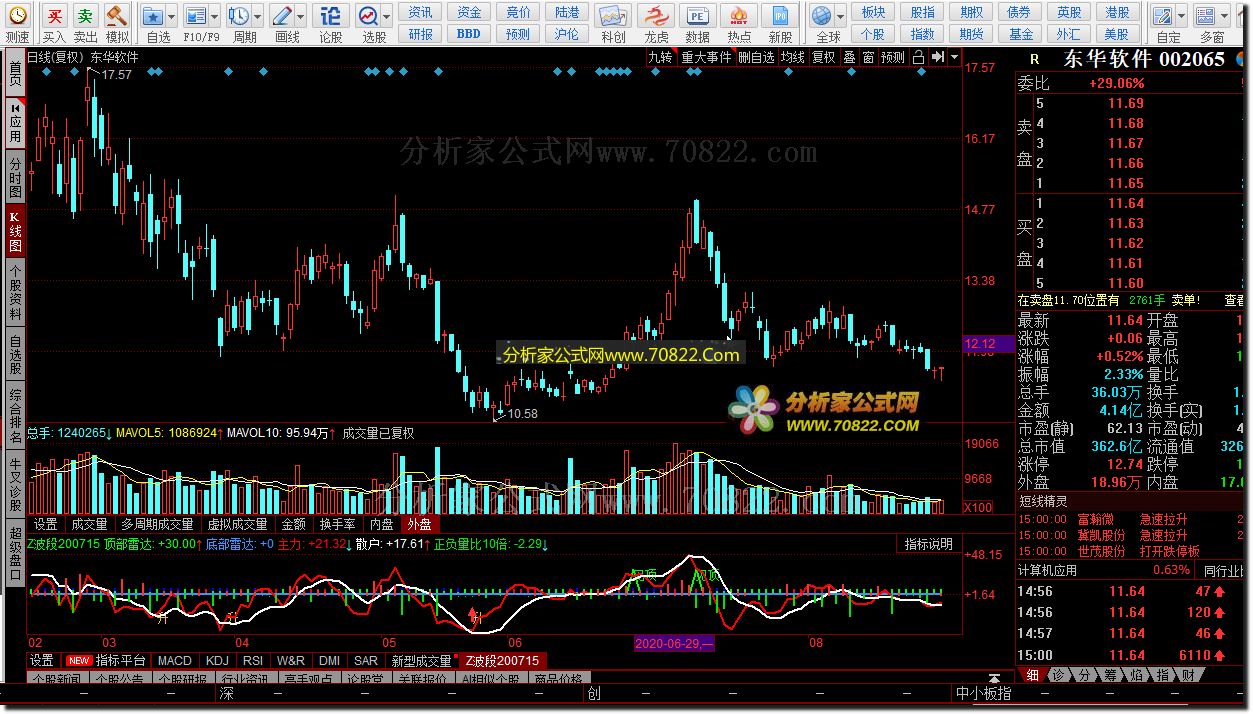This screenshot has height=714, width=1253.
Task: Open the 数据 PE data icon
Action: pyautogui.click(x=697, y=15)
